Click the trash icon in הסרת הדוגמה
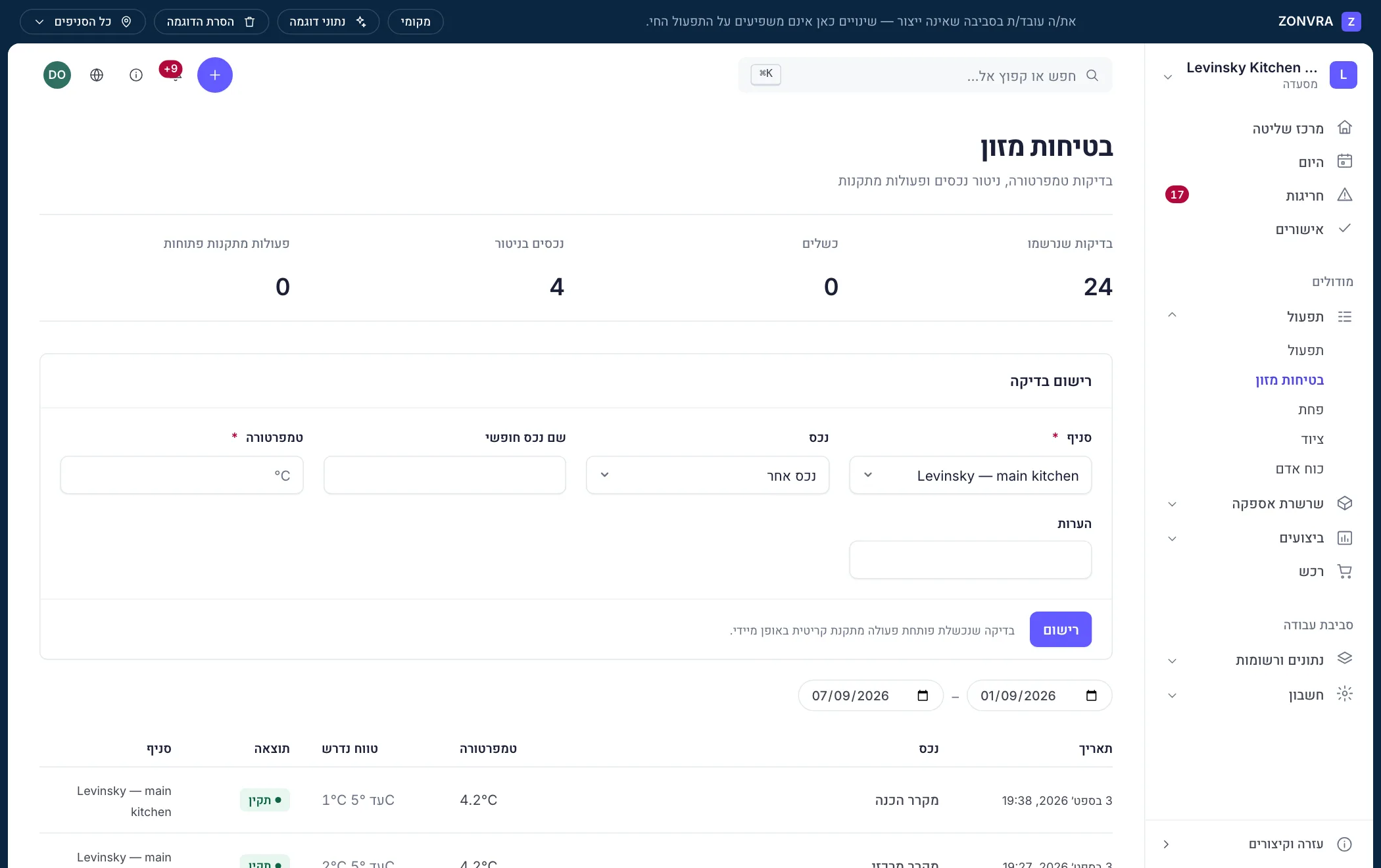The image size is (1381, 868). coord(250,22)
